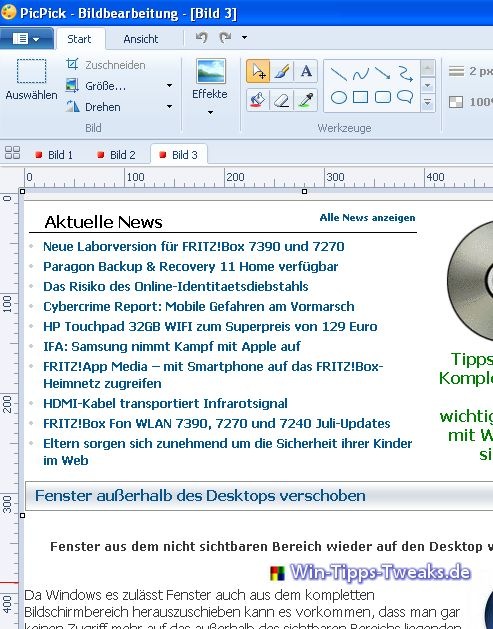Open FRITZ!Box Fon WLAN Juli-Updates link

coord(217,424)
